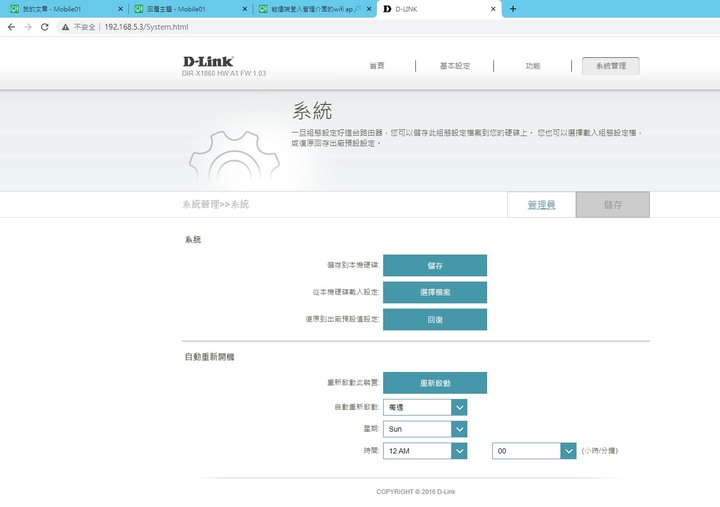This screenshot has height=507, width=720.
Task: Go back with the browser back arrow
Action: [11, 27]
